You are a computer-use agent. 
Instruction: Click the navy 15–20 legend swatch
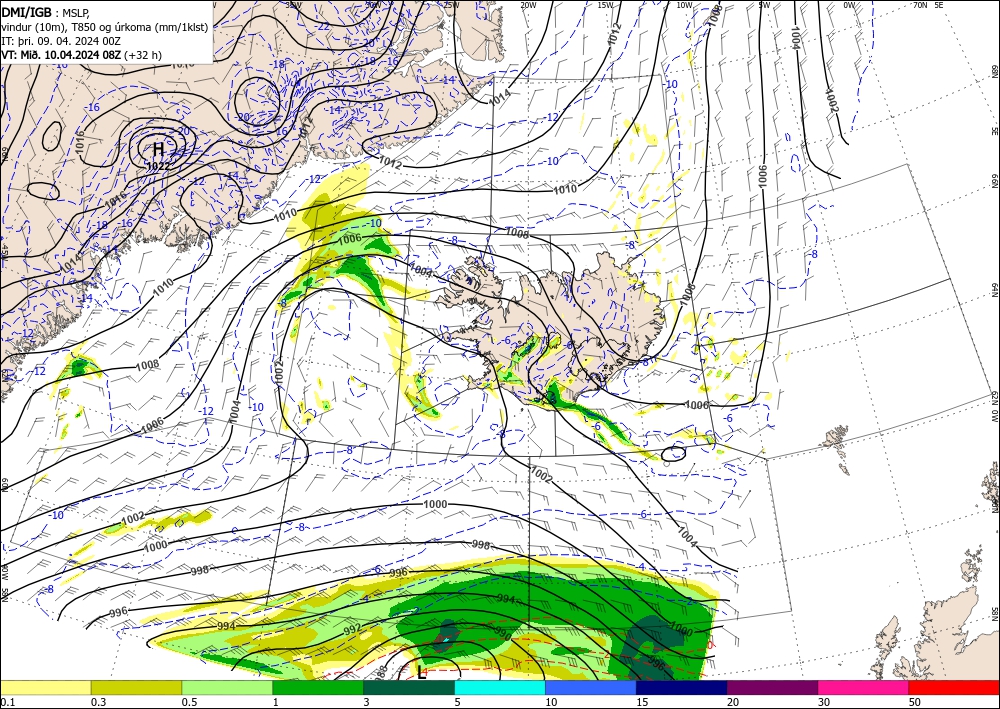682,687
